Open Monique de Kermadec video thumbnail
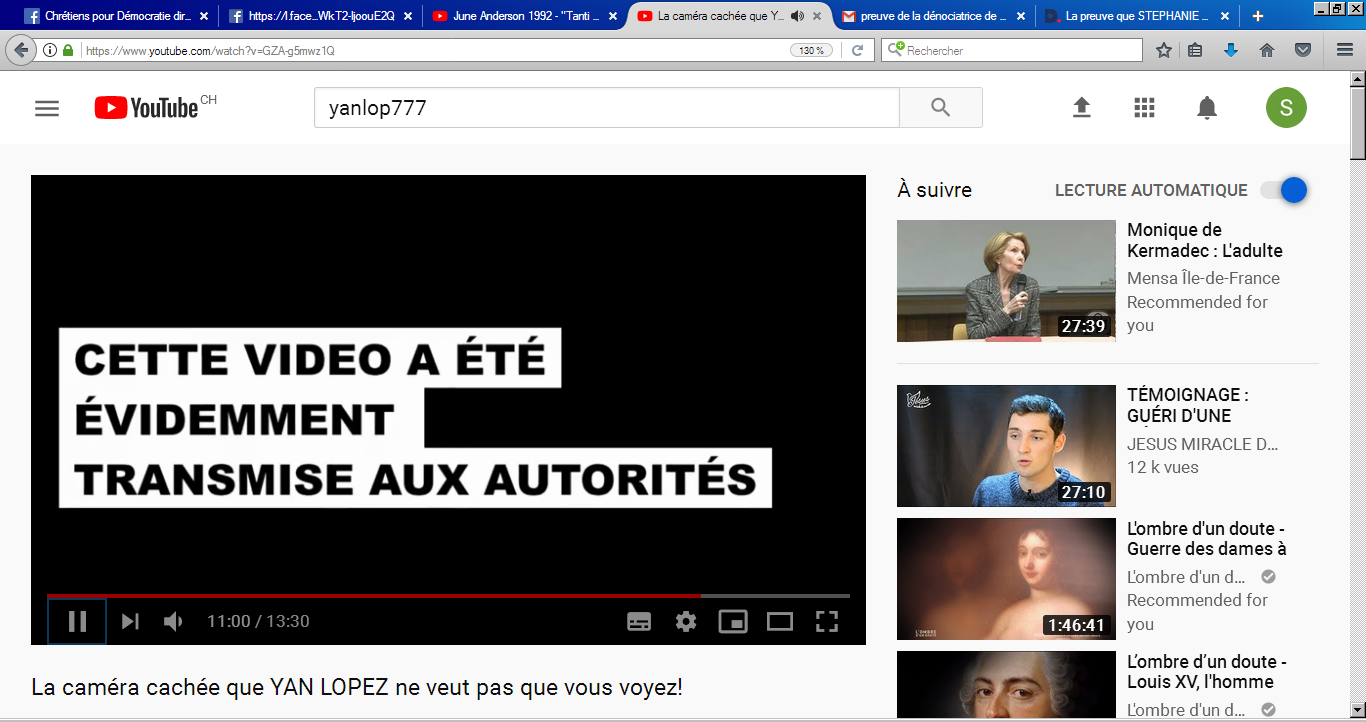The width and height of the screenshot is (1366, 722). point(1006,281)
